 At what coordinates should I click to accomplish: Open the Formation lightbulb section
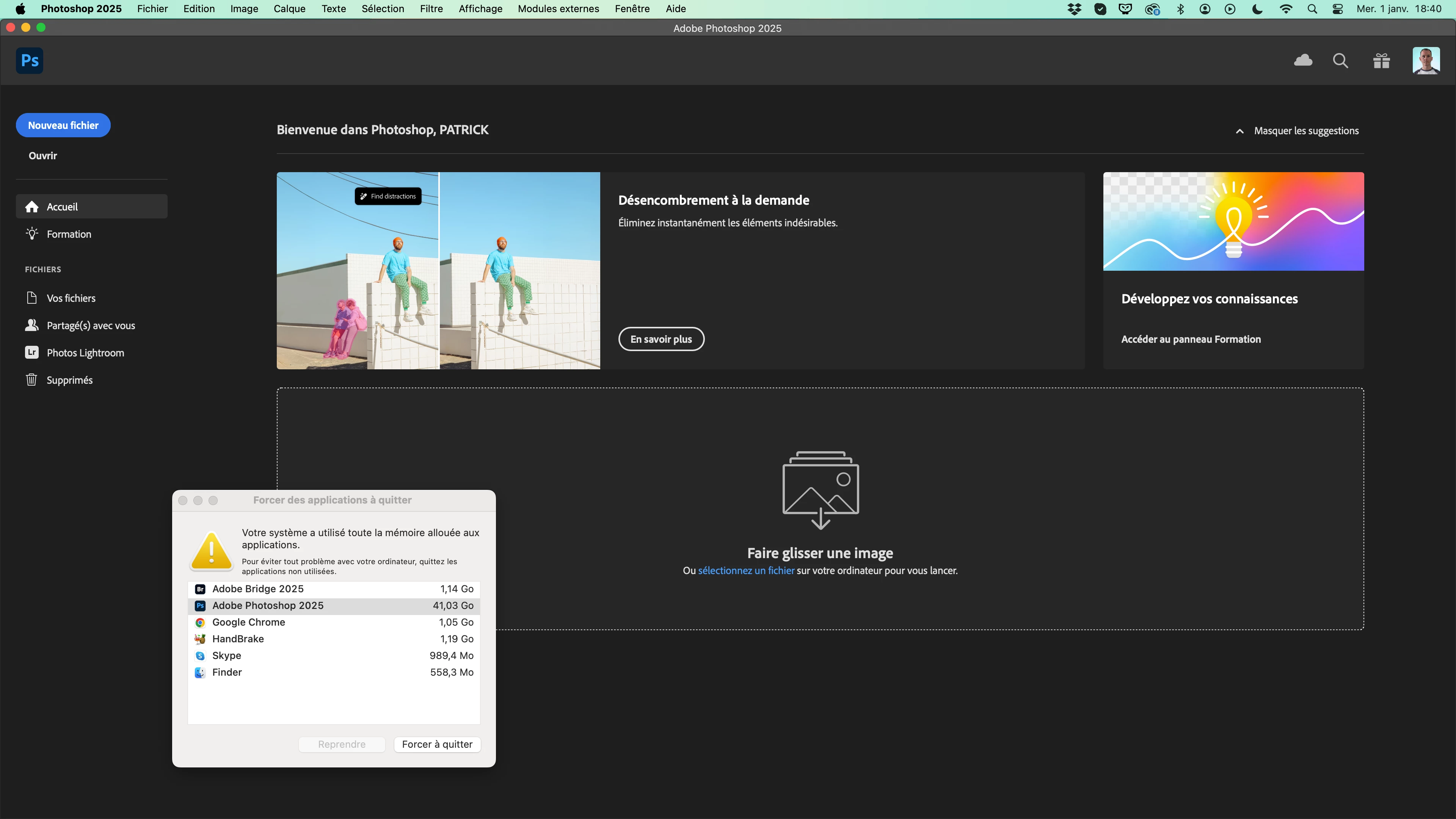(x=68, y=234)
